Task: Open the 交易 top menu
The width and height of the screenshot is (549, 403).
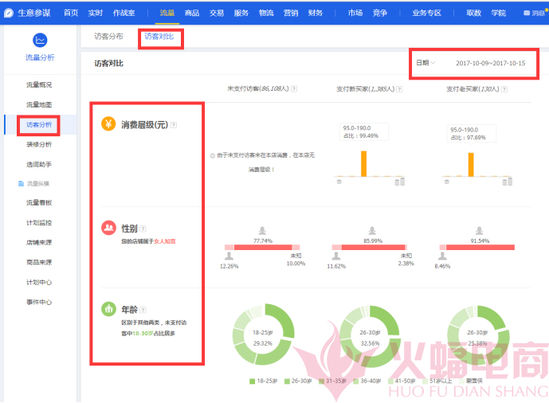Action: point(216,13)
